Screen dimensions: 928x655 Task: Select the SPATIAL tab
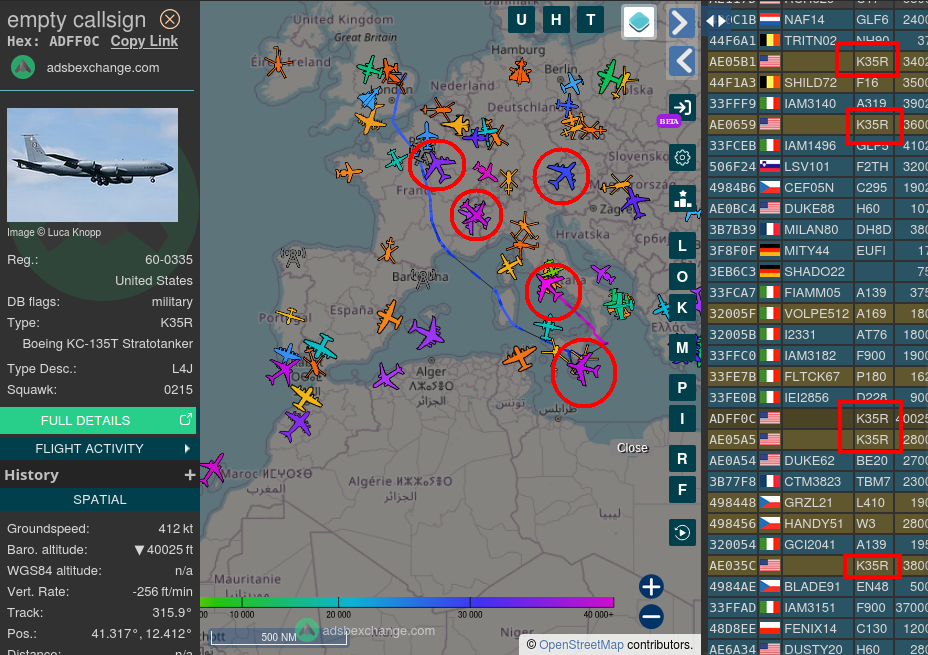(99, 499)
